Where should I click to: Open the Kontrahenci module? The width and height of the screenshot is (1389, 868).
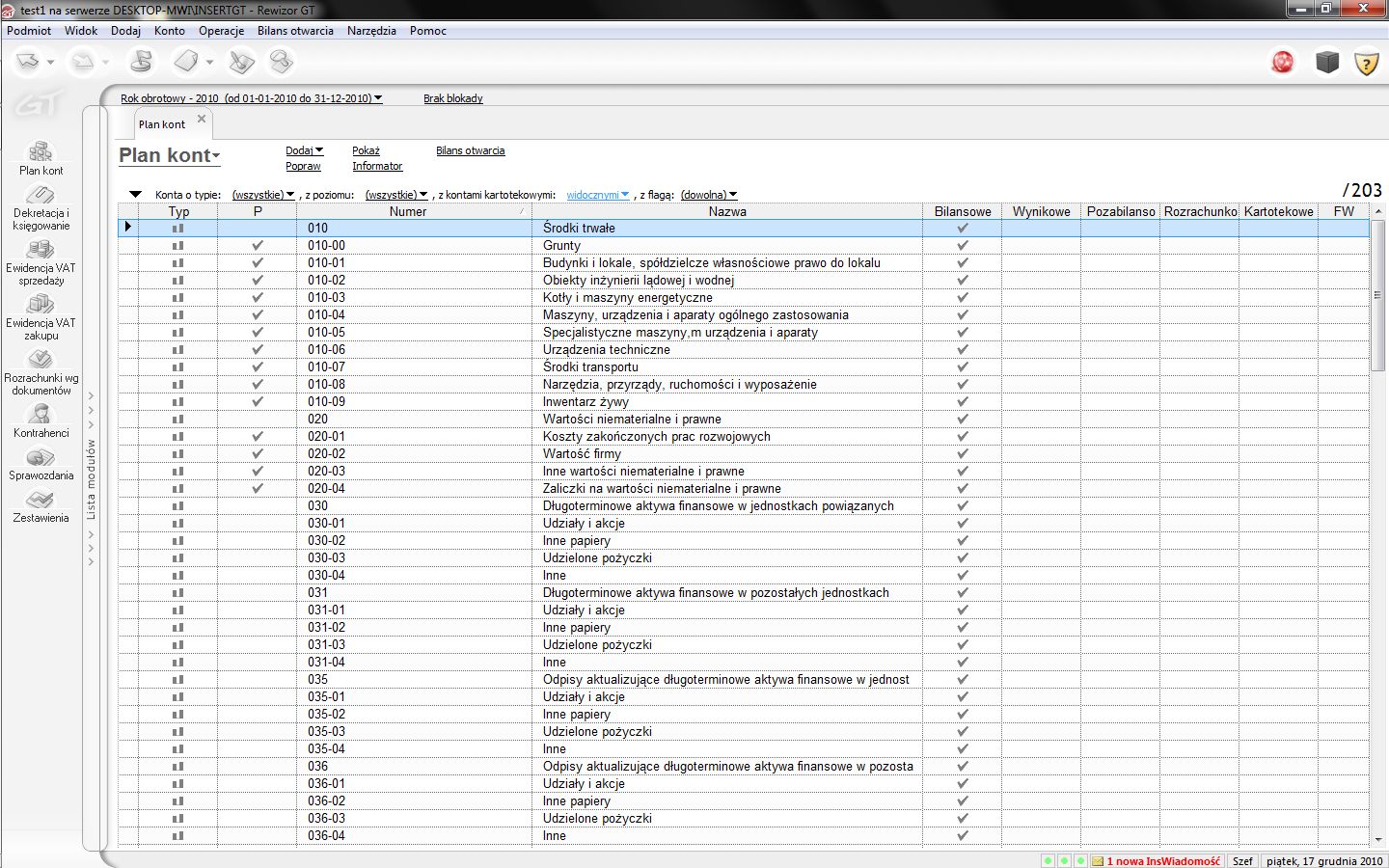coord(41,421)
